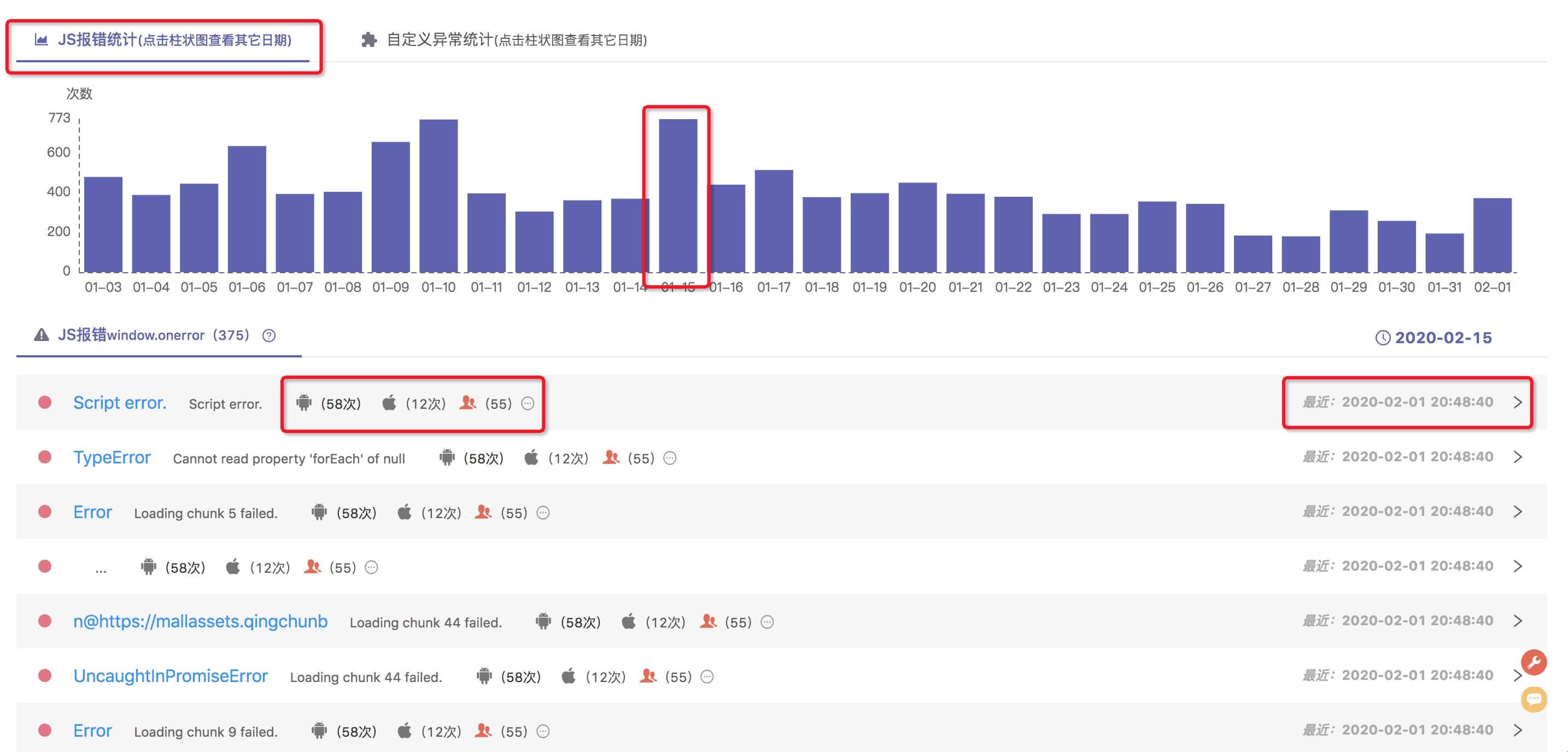Click users icon in the '...' row
1568x752 pixels.
pos(312,567)
